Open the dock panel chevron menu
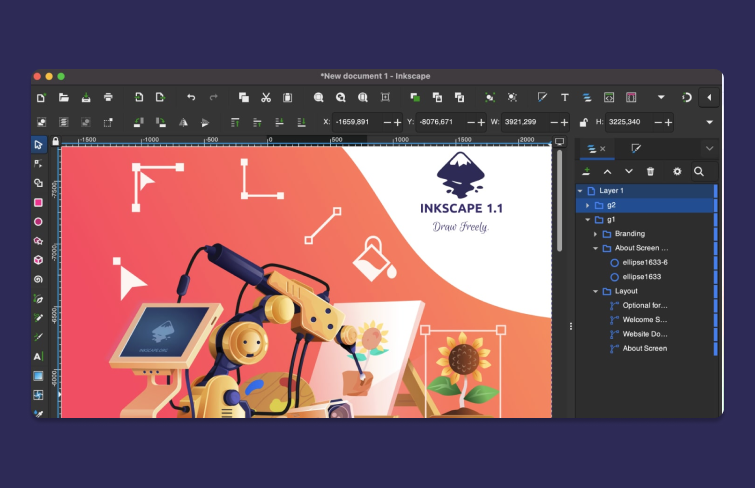This screenshot has height=488, width=755. 709,148
